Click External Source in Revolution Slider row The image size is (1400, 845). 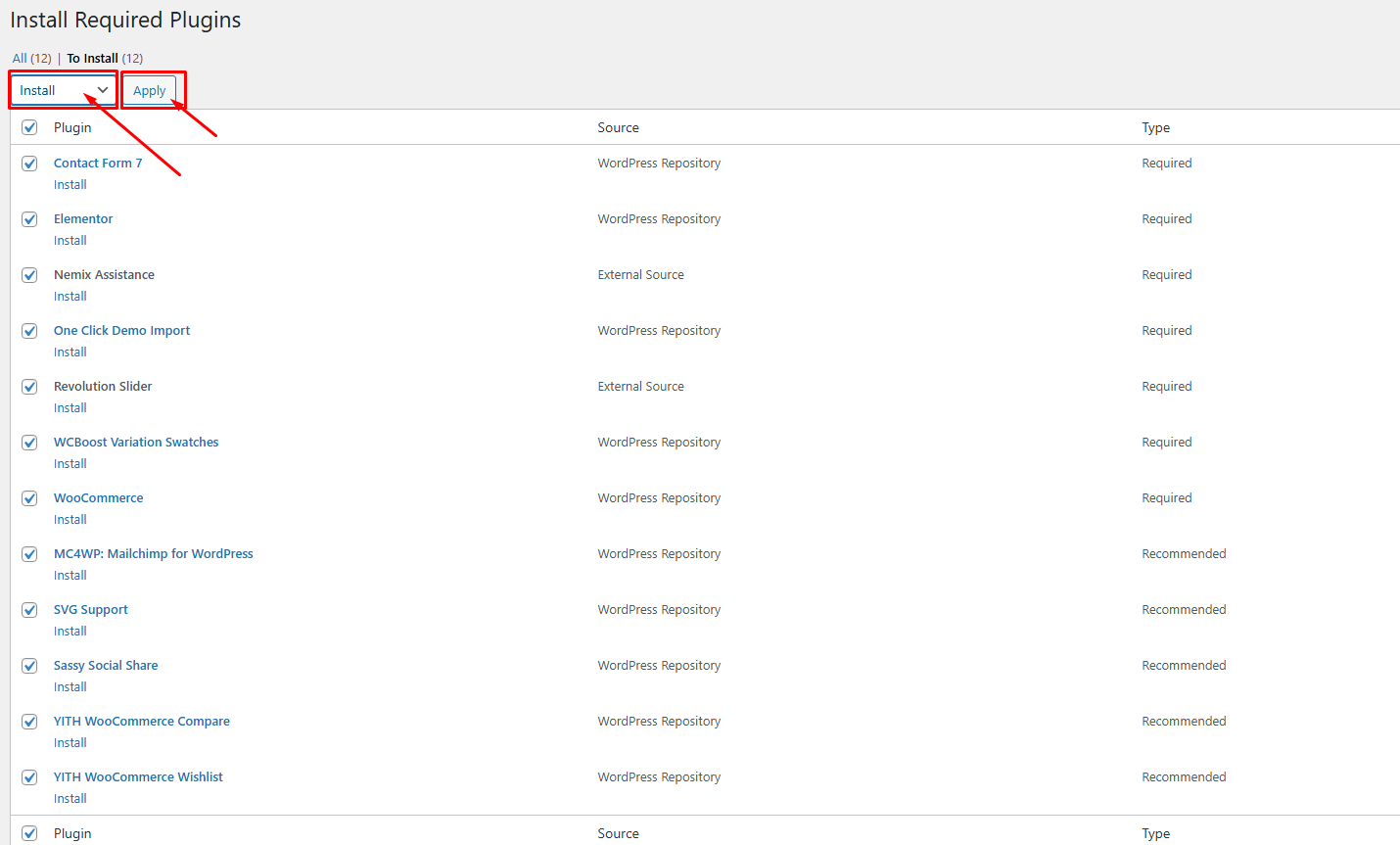(x=641, y=387)
